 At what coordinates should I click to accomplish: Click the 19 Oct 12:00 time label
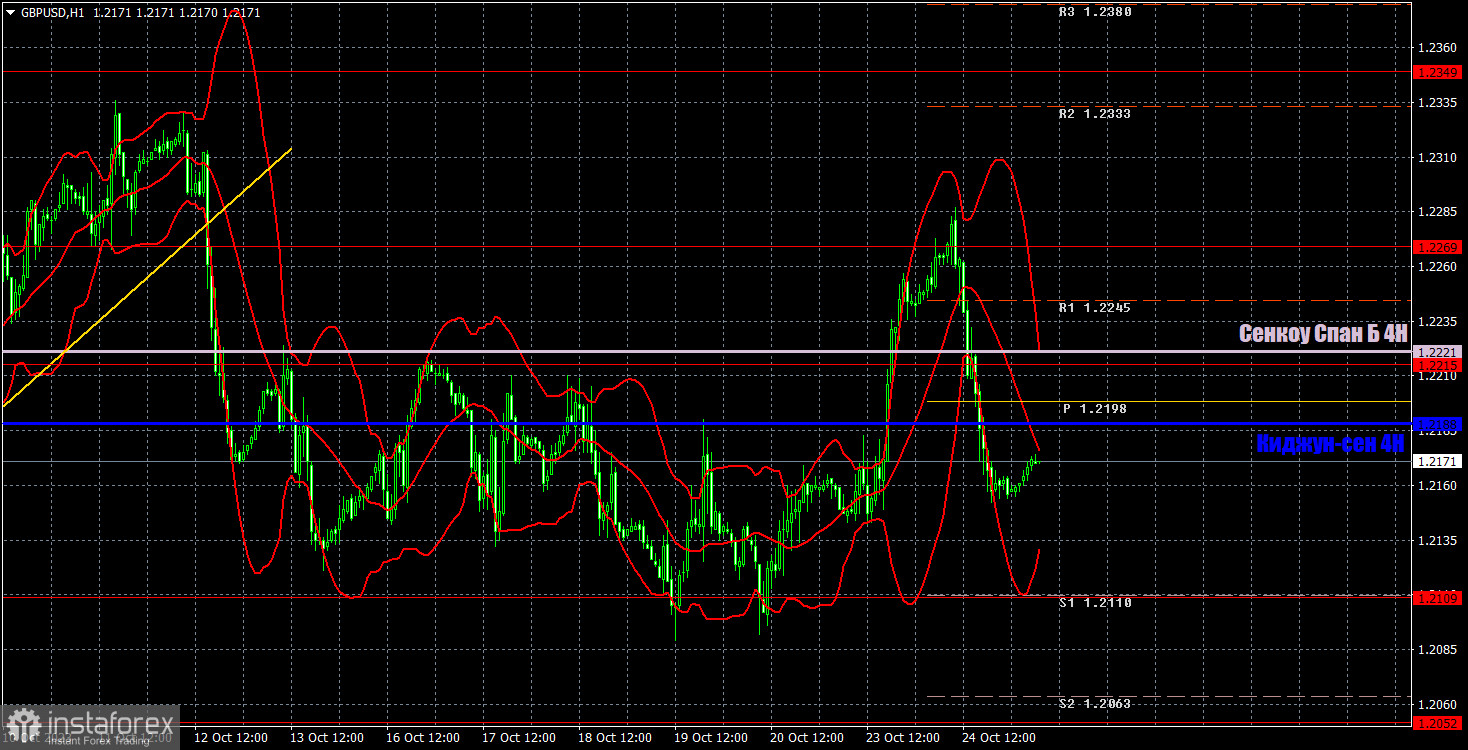coord(710,738)
